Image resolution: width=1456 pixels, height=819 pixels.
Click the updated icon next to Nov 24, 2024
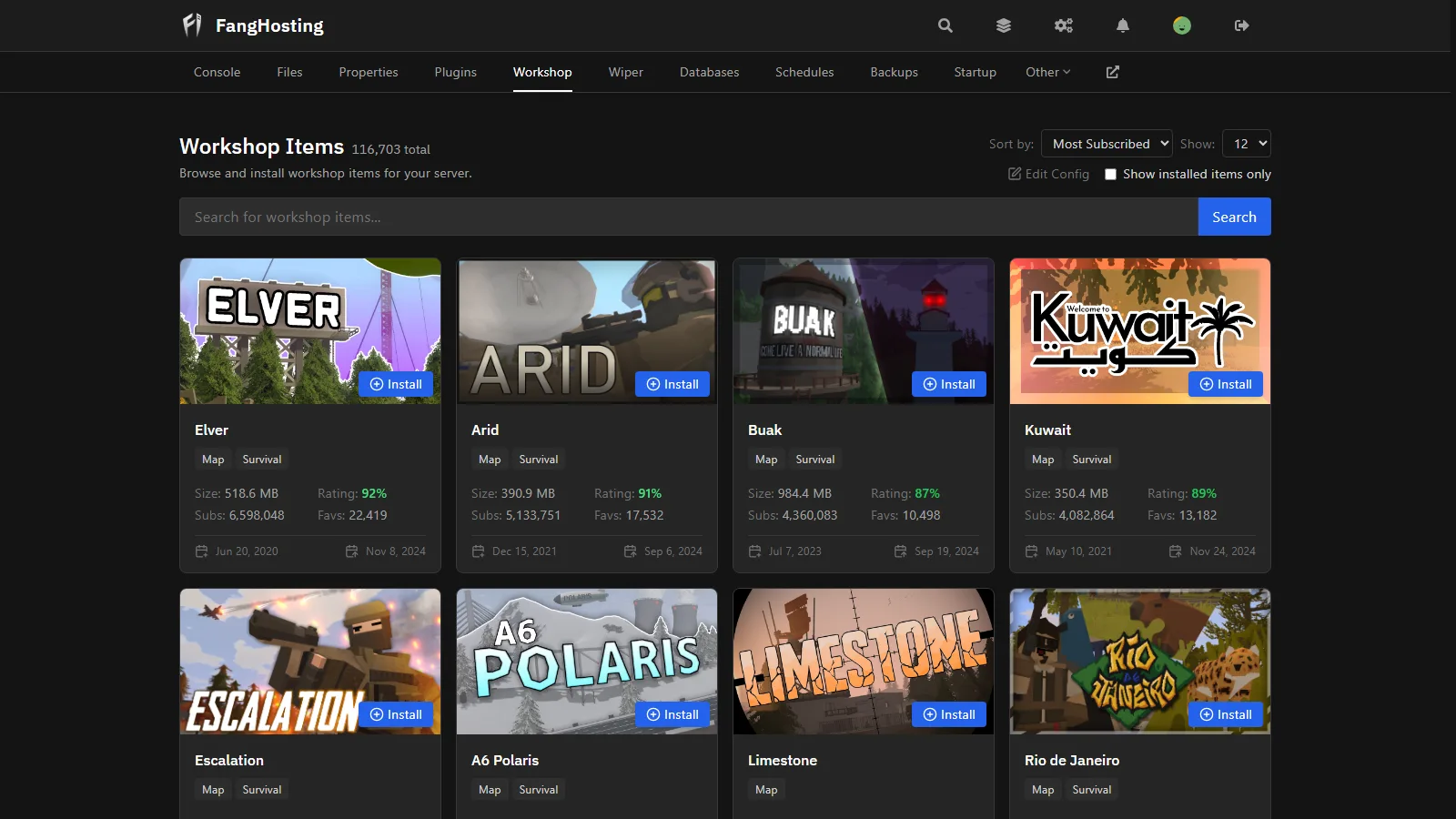tap(1176, 551)
